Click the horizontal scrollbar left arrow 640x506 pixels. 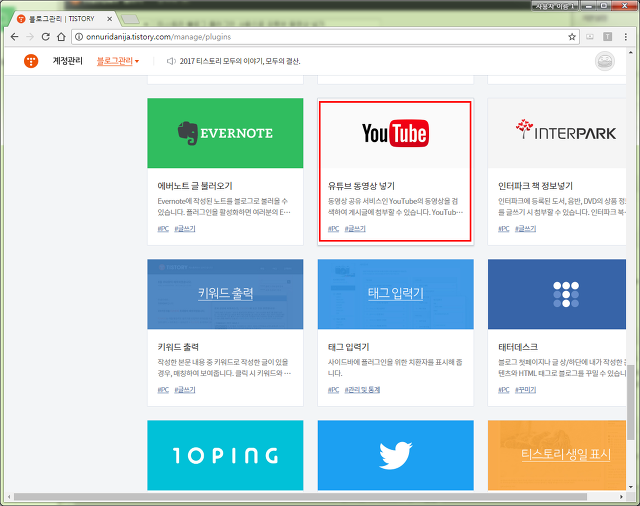click(9, 497)
